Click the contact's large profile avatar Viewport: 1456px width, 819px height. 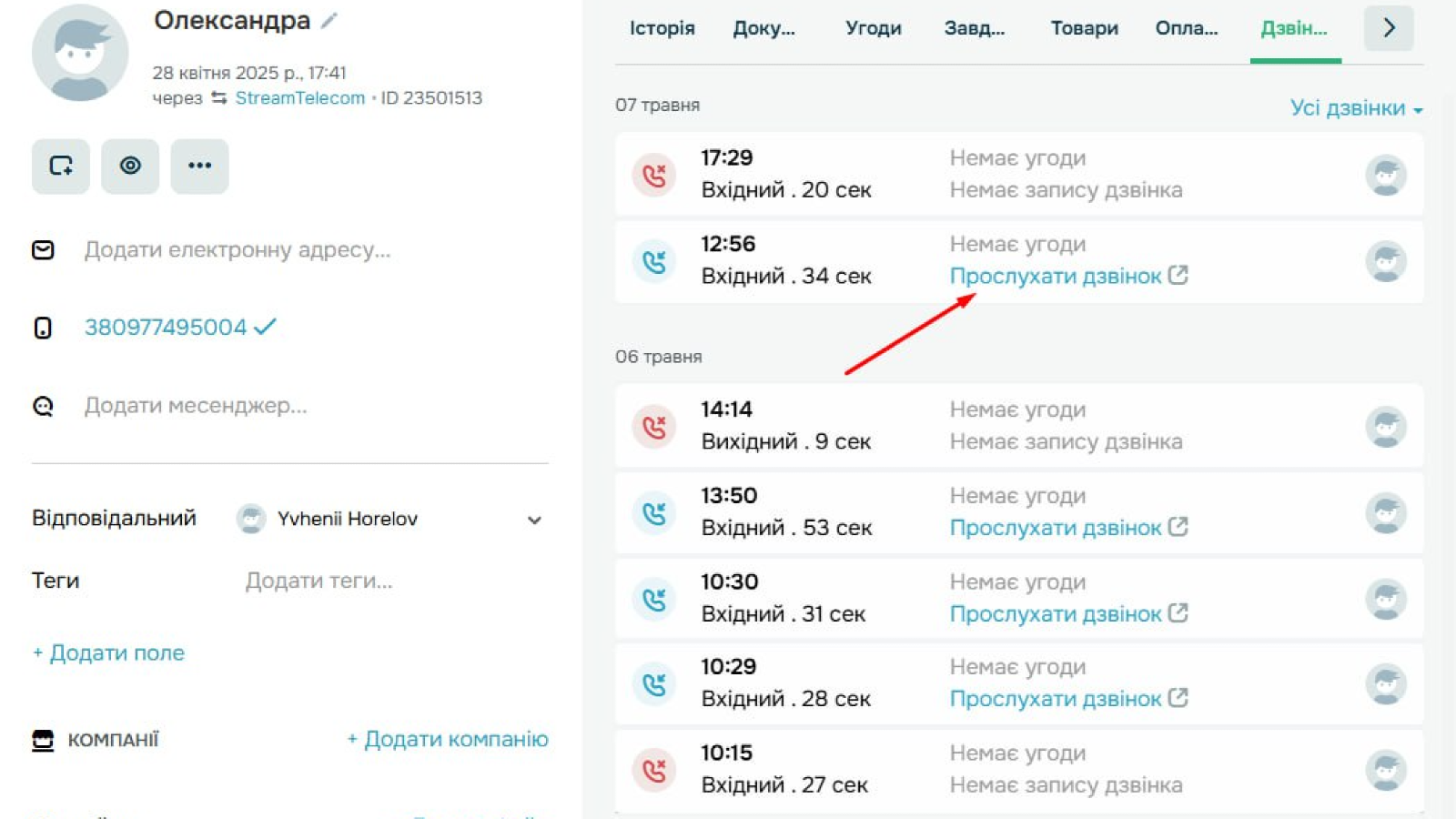80,54
